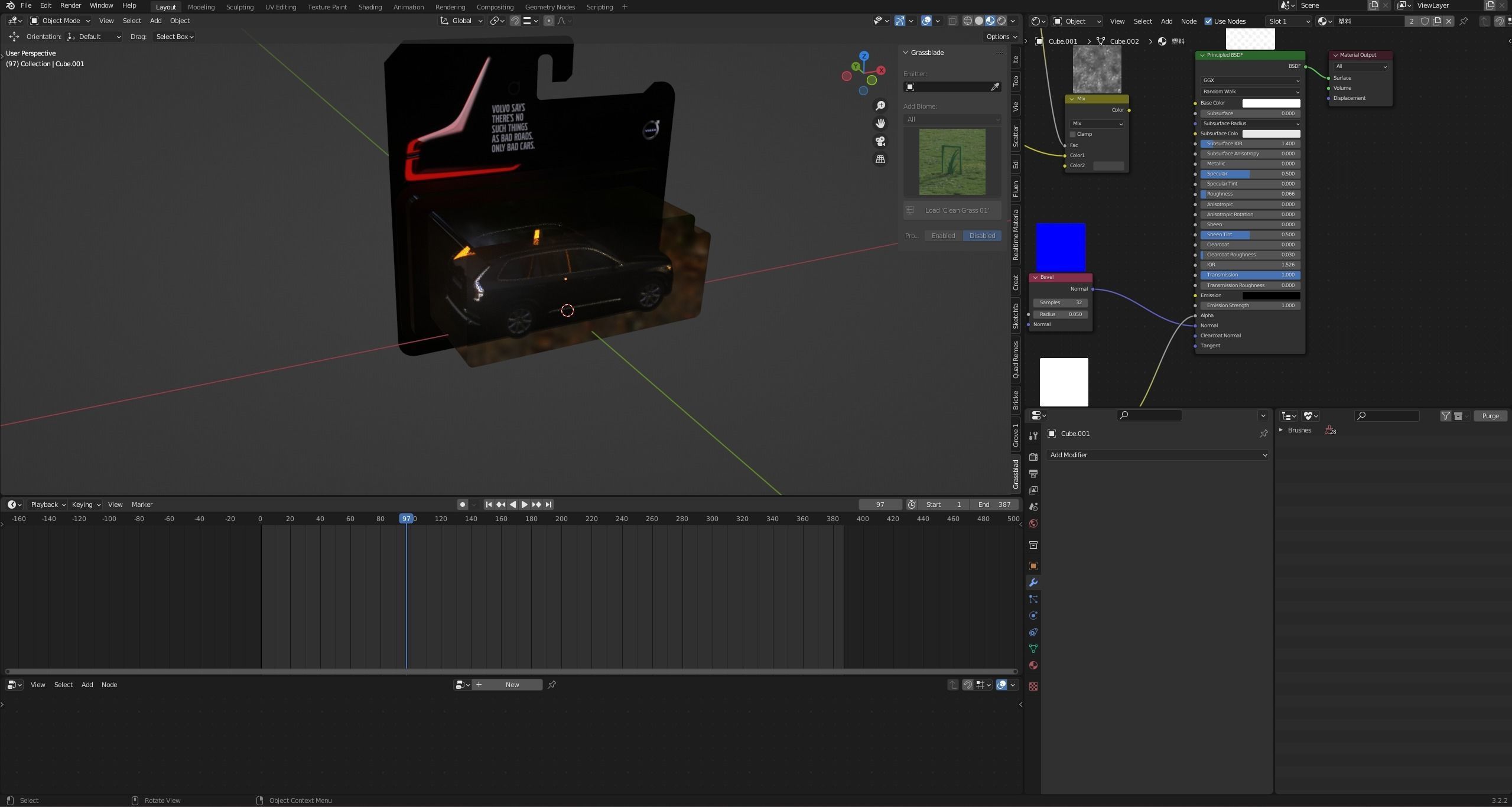1512x807 pixels.
Task: Click the pan view hand icon
Action: [x=880, y=123]
